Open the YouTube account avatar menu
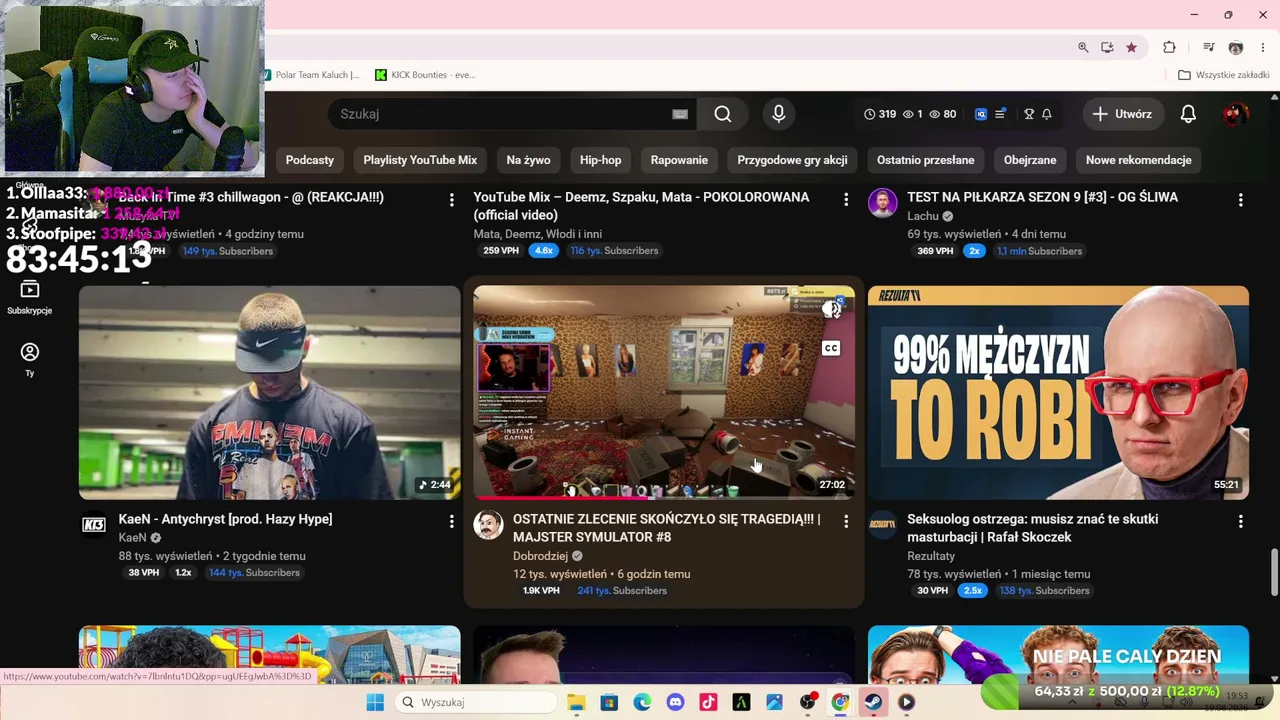1280x720 pixels. pos(1235,114)
